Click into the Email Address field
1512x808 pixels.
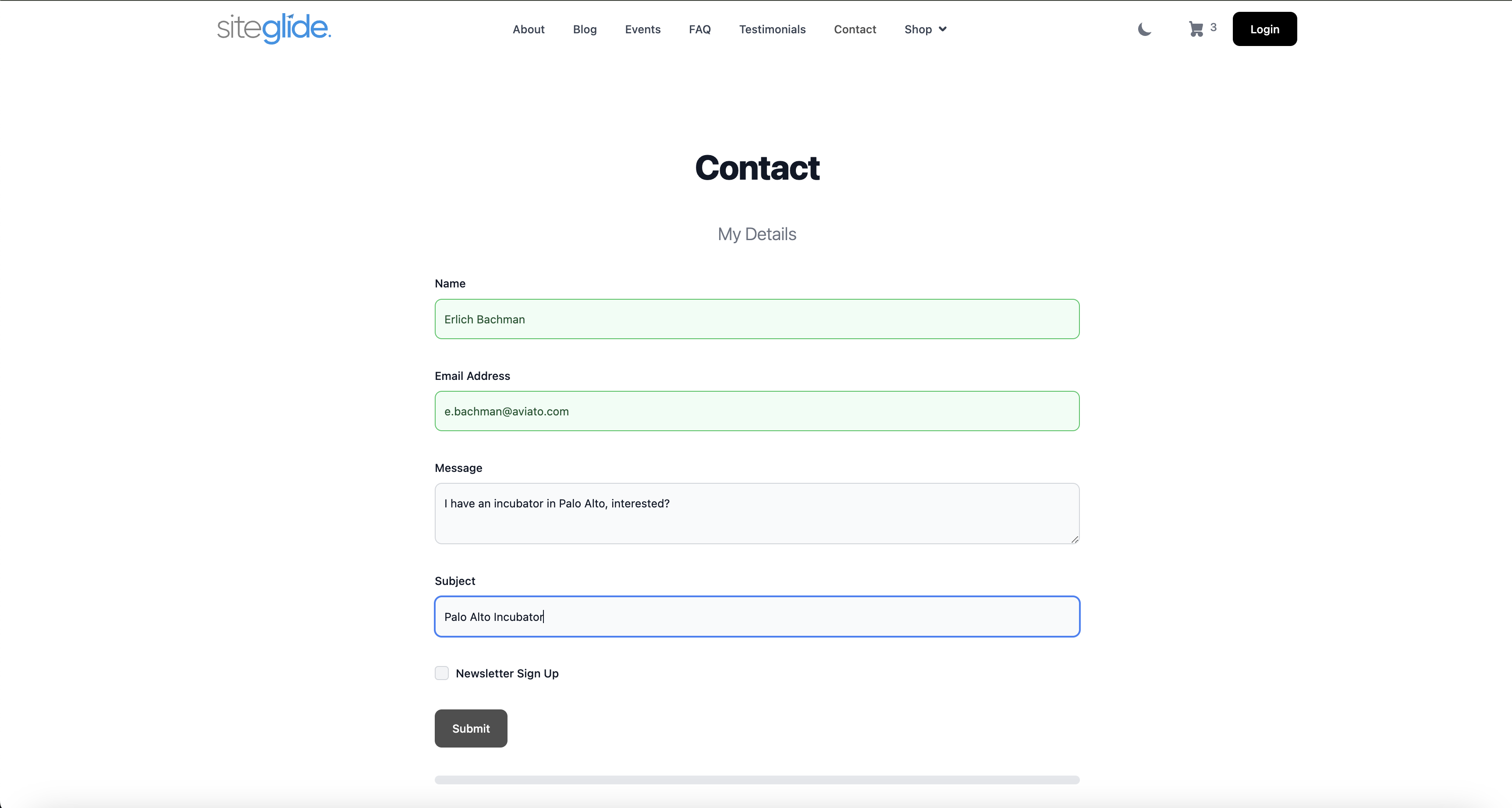click(x=756, y=411)
